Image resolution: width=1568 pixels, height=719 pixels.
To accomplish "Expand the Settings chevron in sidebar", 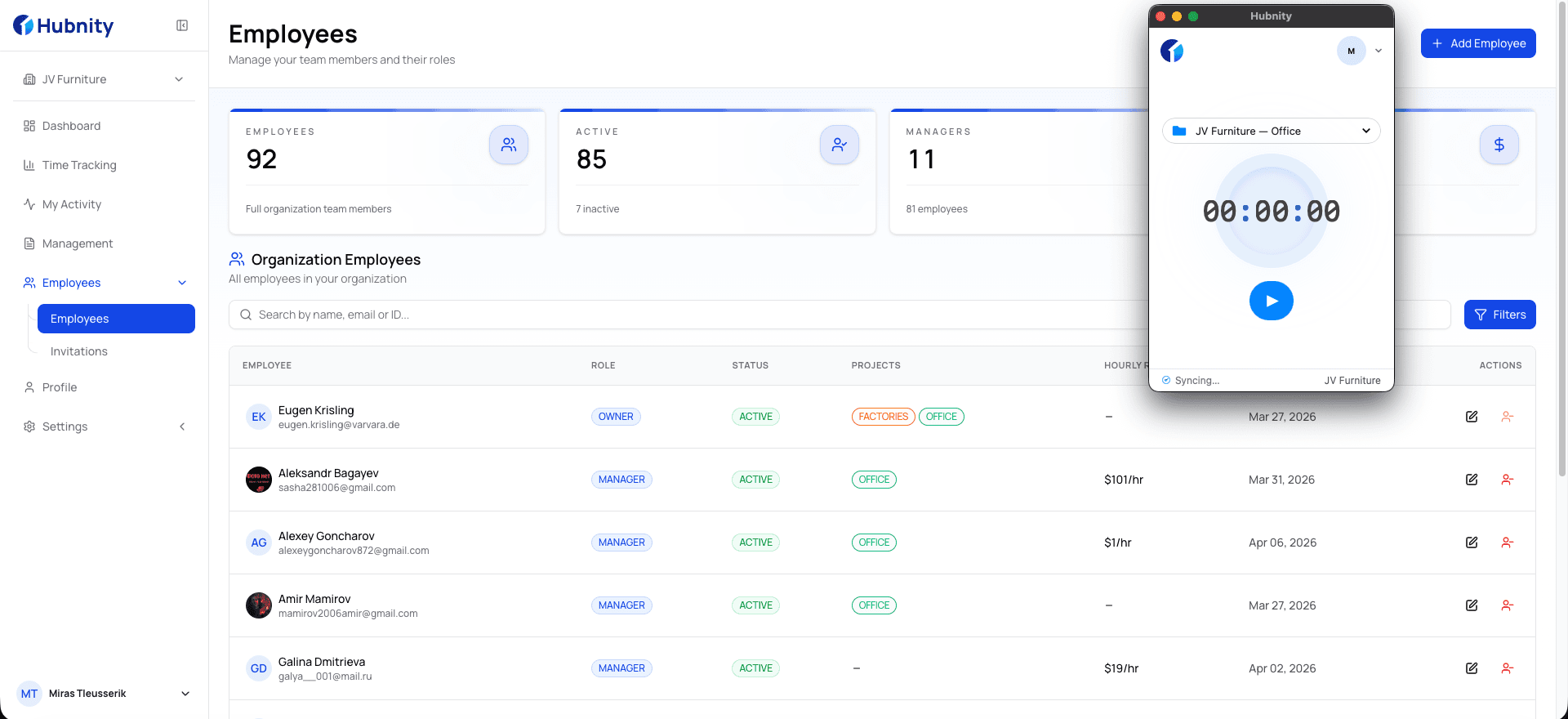I will [182, 426].
